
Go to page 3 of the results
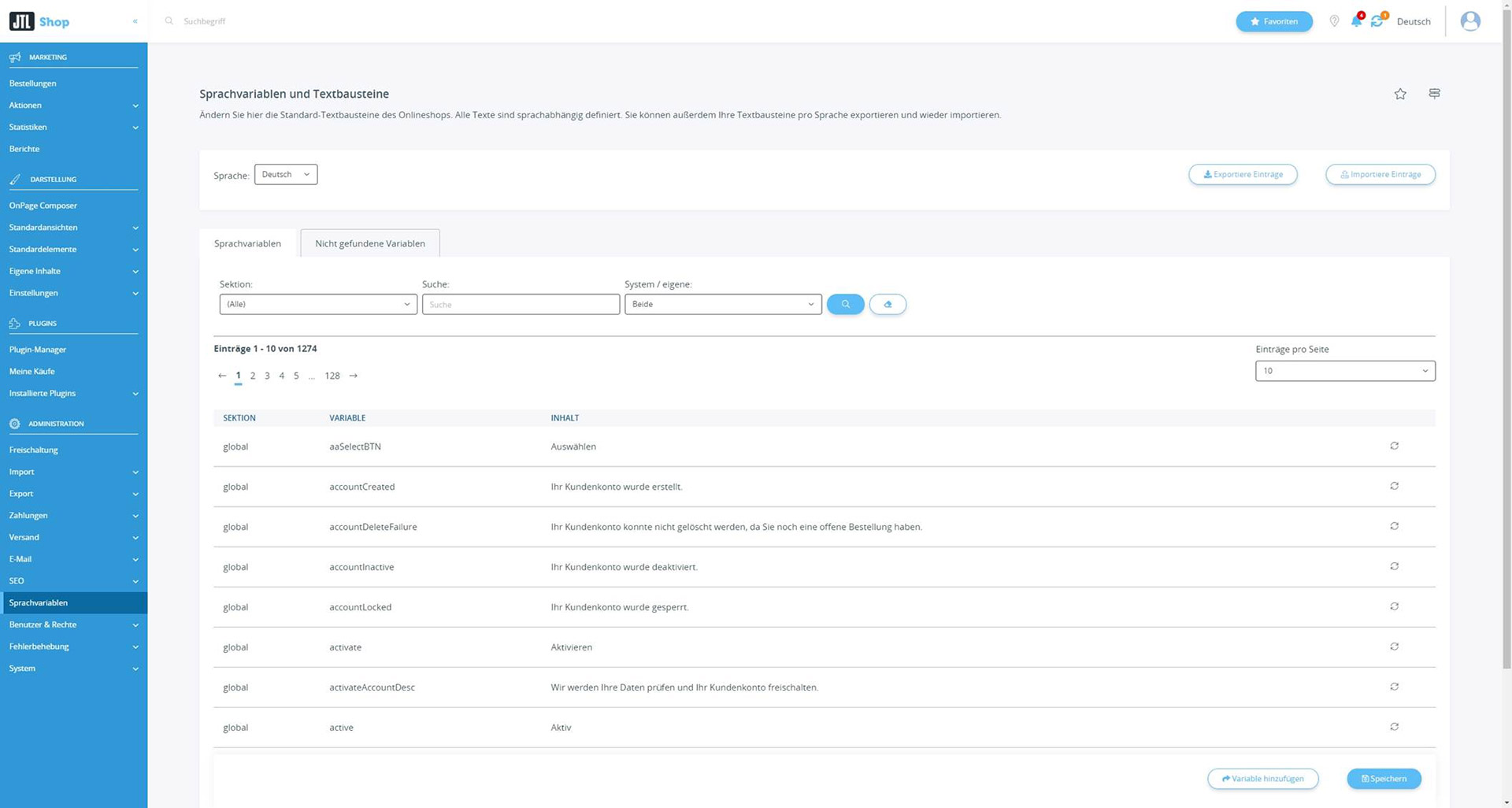pos(267,376)
